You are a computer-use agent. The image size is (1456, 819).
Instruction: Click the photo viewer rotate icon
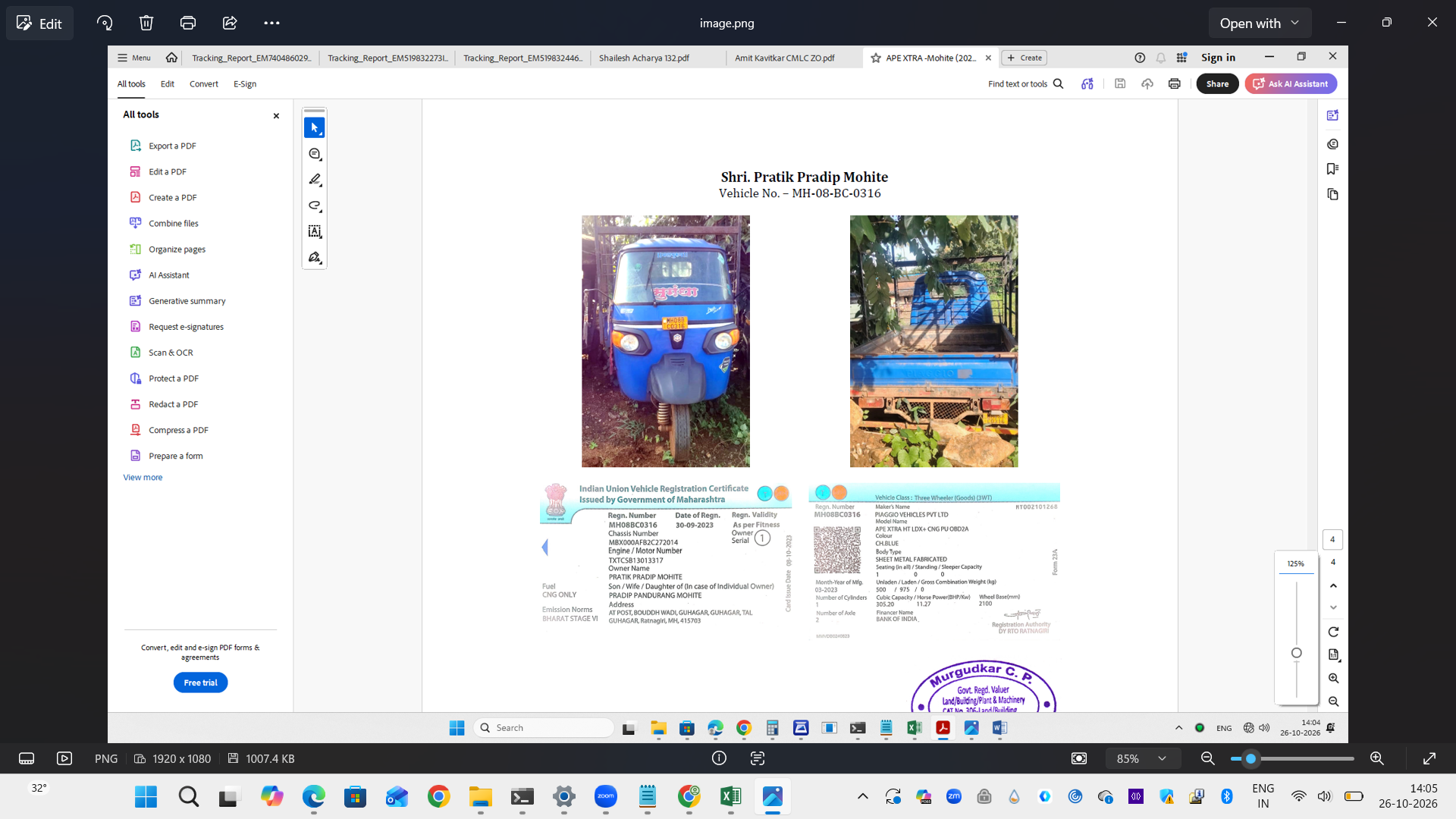pyautogui.click(x=105, y=23)
